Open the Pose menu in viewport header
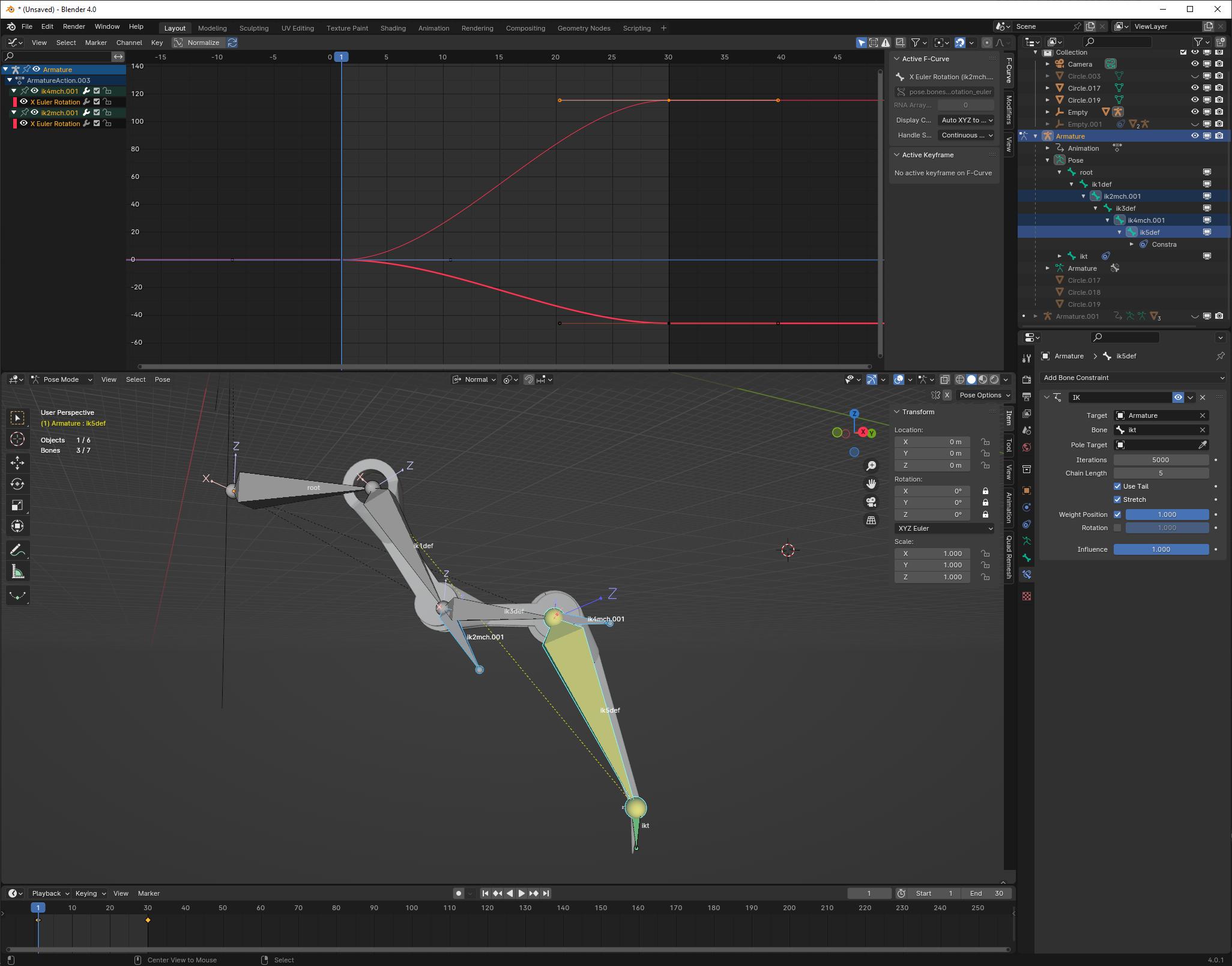Viewport: 1232px width, 966px height. click(162, 379)
